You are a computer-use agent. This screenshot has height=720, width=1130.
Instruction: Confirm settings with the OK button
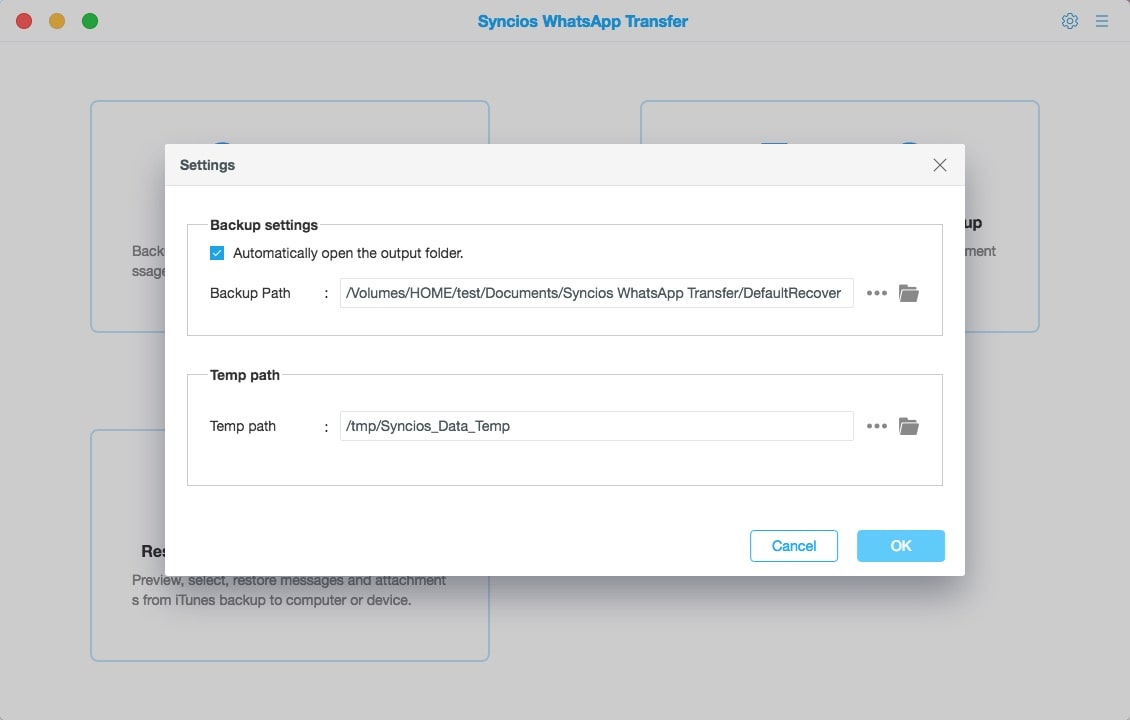click(900, 546)
